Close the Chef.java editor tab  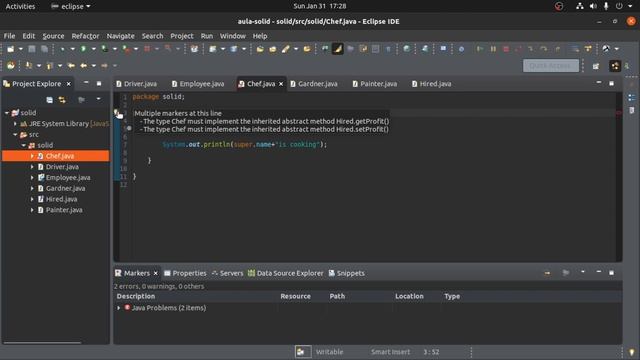(x=281, y=84)
